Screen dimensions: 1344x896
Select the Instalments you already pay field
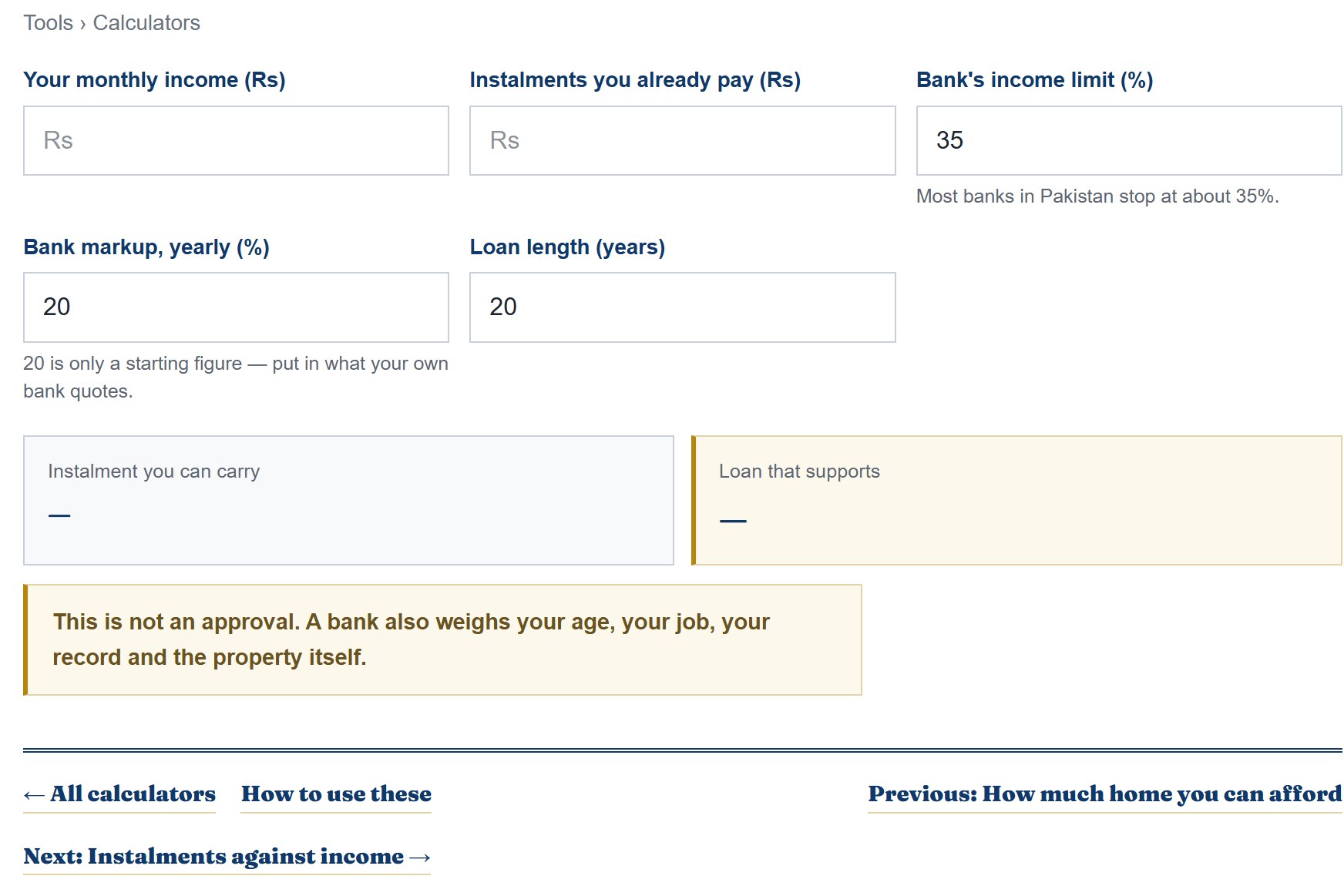(x=683, y=140)
